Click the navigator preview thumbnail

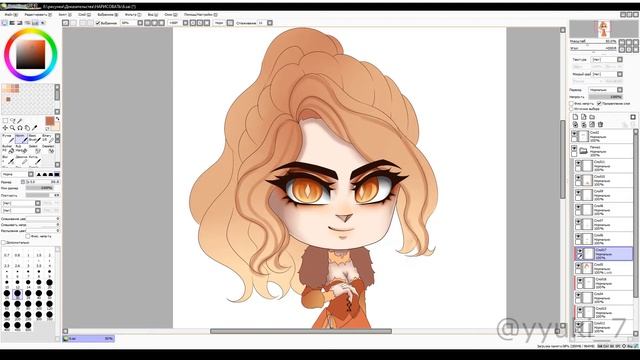click(x=603, y=29)
